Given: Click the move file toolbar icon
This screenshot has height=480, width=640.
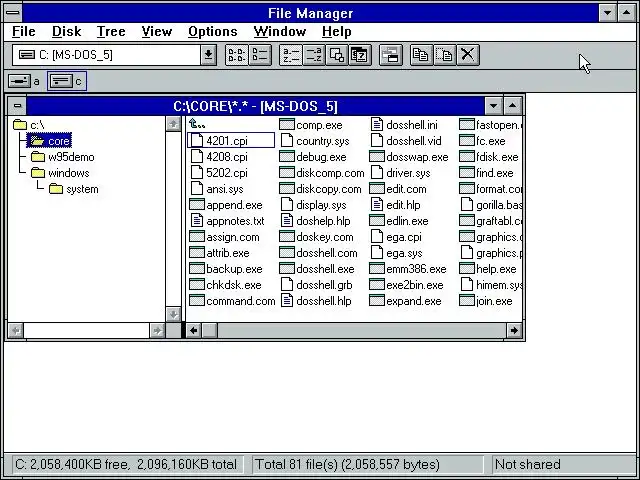Looking at the screenshot, I should click(x=444, y=55).
